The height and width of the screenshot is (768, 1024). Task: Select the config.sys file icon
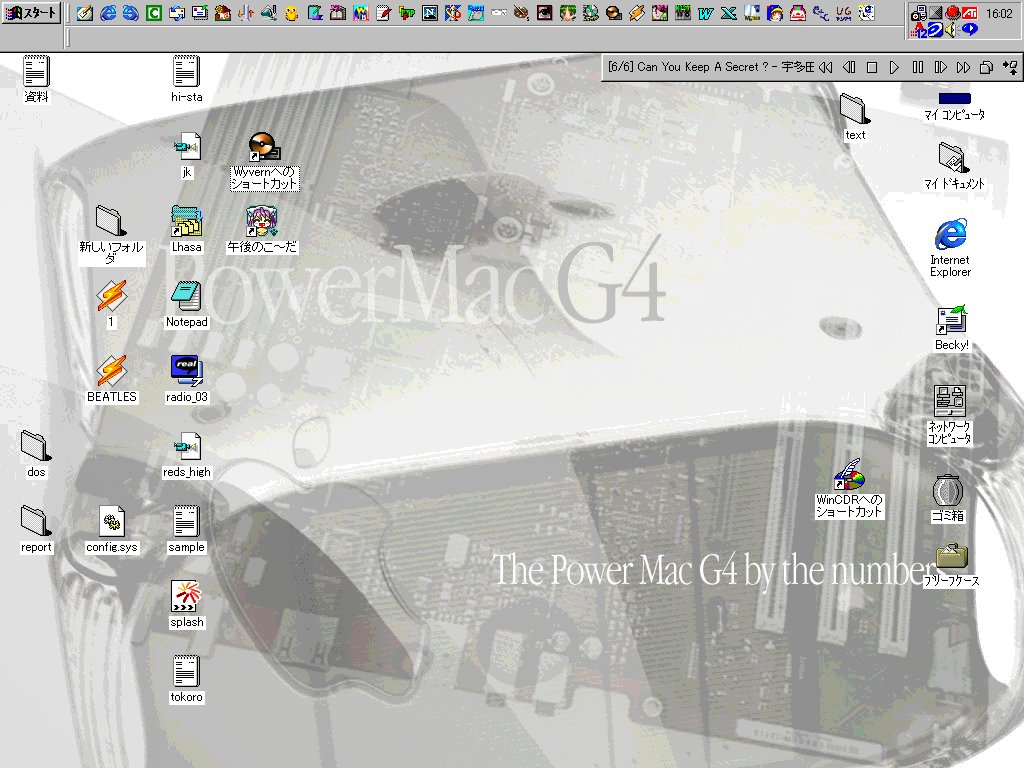(x=111, y=521)
